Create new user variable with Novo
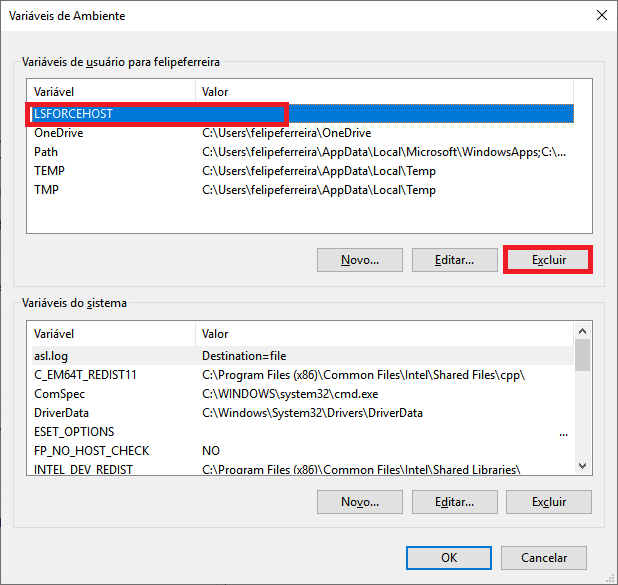Viewport: 618px width, 585px height. [x=359, y=260]
